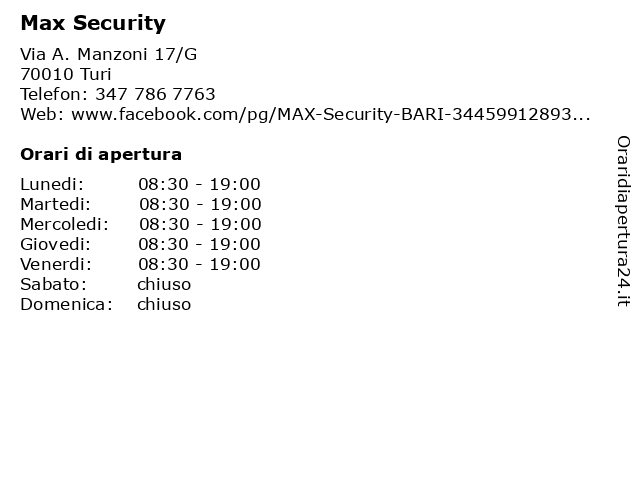Click the chiuso status for Sabato
This screenshot has height=480, width=640.
pyautogui.click(x=164, y=284)
